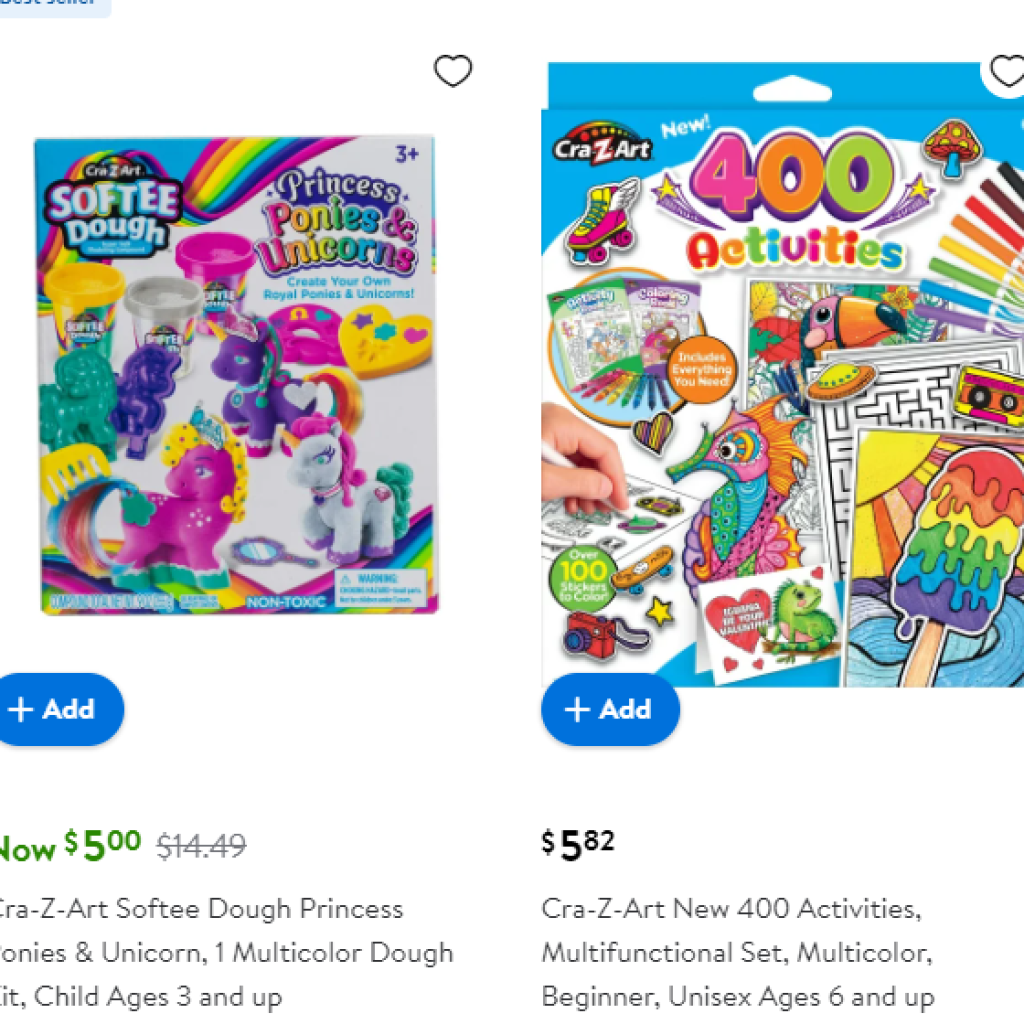1024x1024 pixels.
Task: Click the $5.82 price of 400 Activities
Action: [x=578, y=845]
